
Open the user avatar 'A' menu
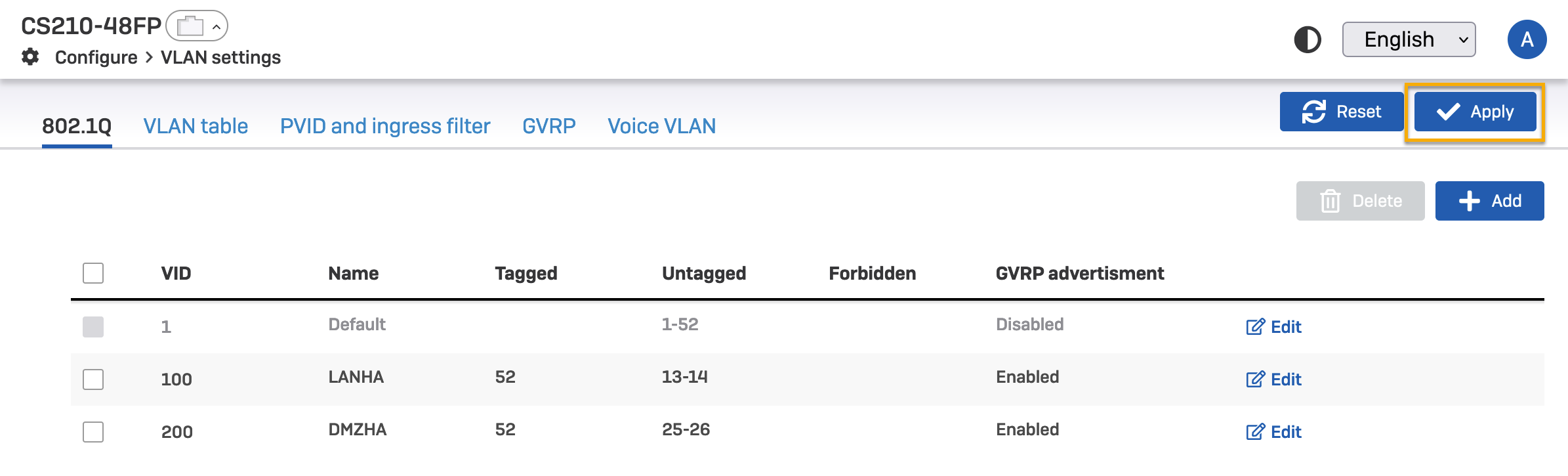coord(1527,39)
